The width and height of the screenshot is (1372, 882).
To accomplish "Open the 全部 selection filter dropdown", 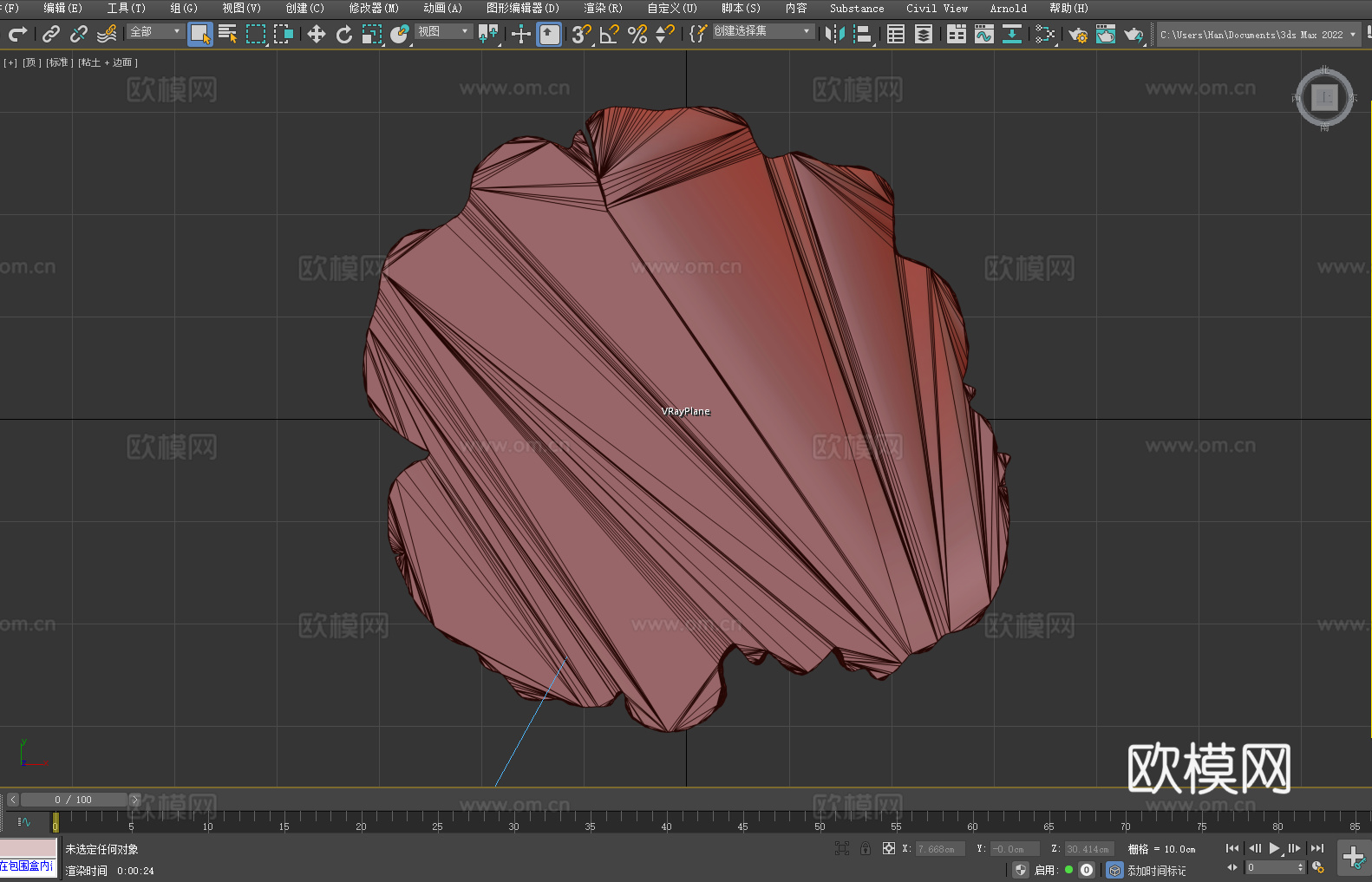I will 155,31.
